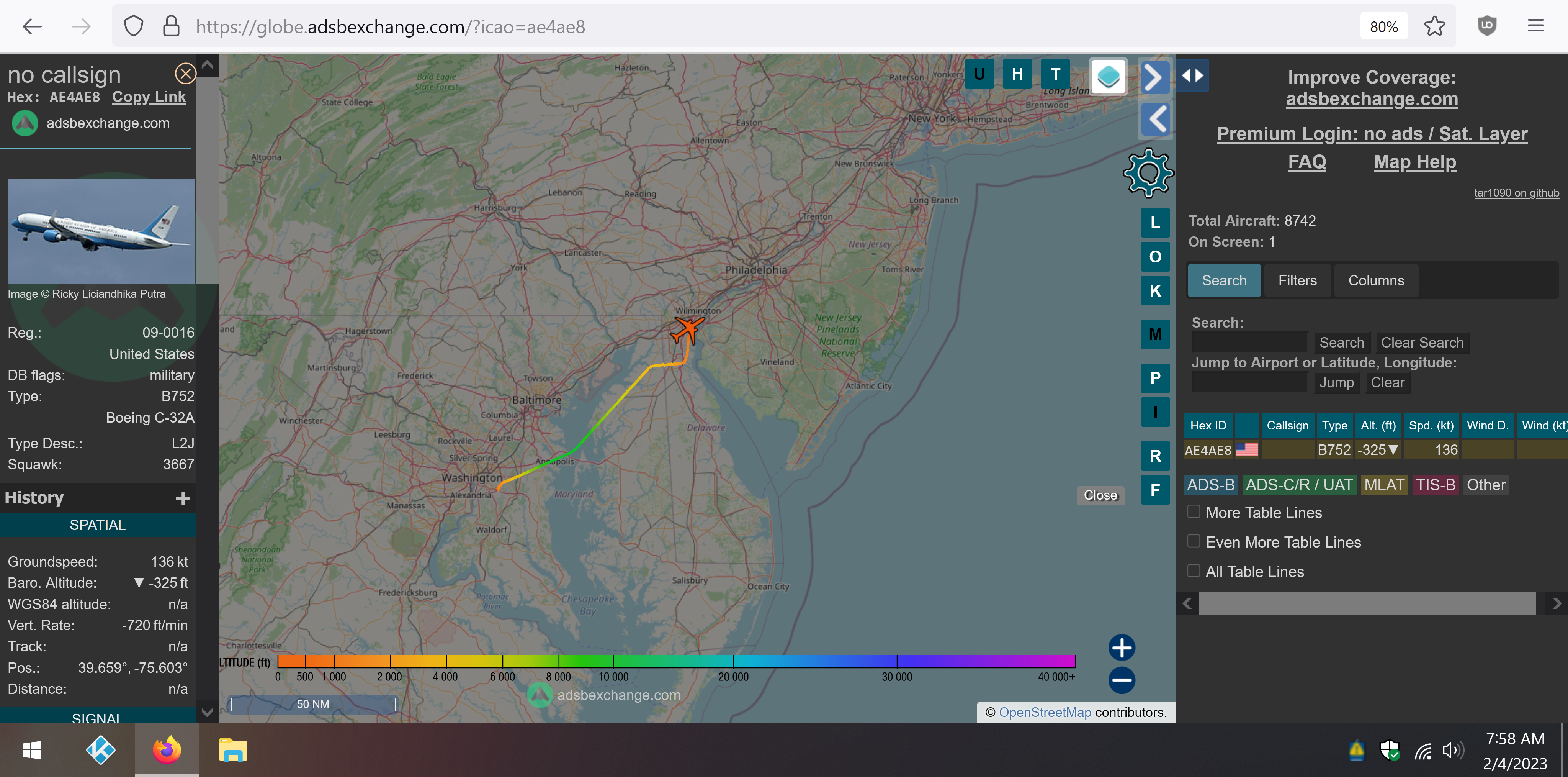Toggle the L labels button

tap(1155, 223)
